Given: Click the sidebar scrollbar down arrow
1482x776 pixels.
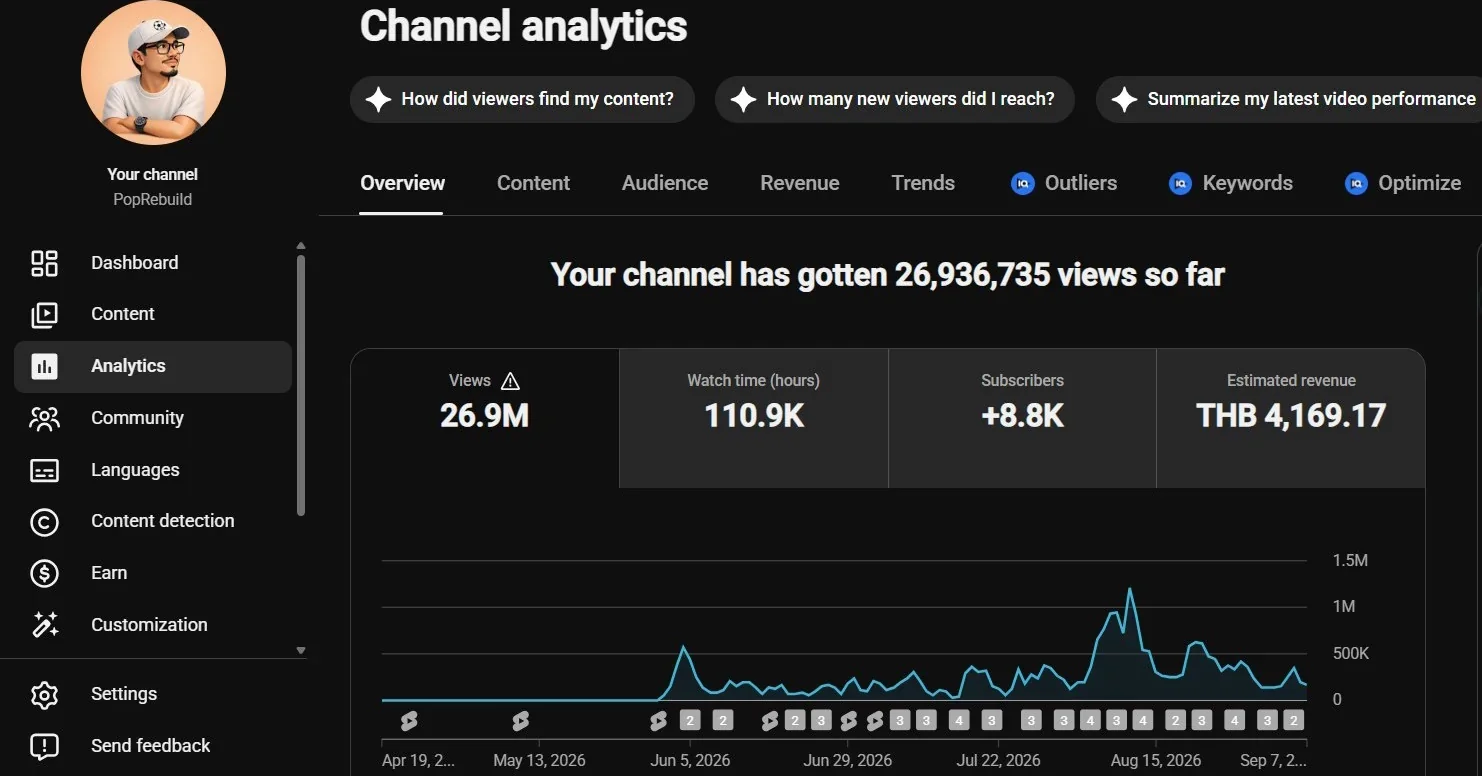Looking at the screenshot, I should coord(301,650).
